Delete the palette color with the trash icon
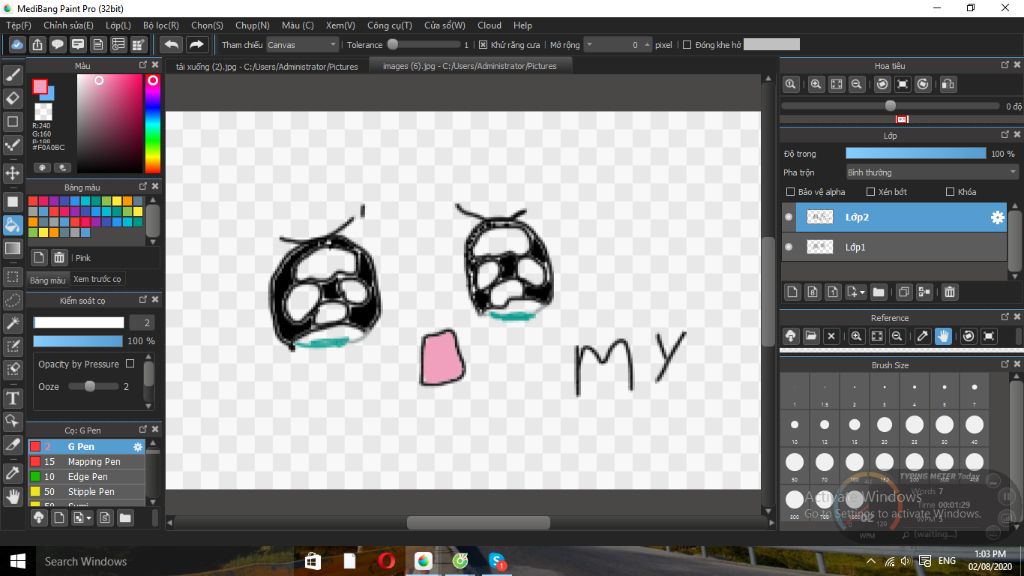Screen dimensions: 1024x576 click(x=59, y=257)
